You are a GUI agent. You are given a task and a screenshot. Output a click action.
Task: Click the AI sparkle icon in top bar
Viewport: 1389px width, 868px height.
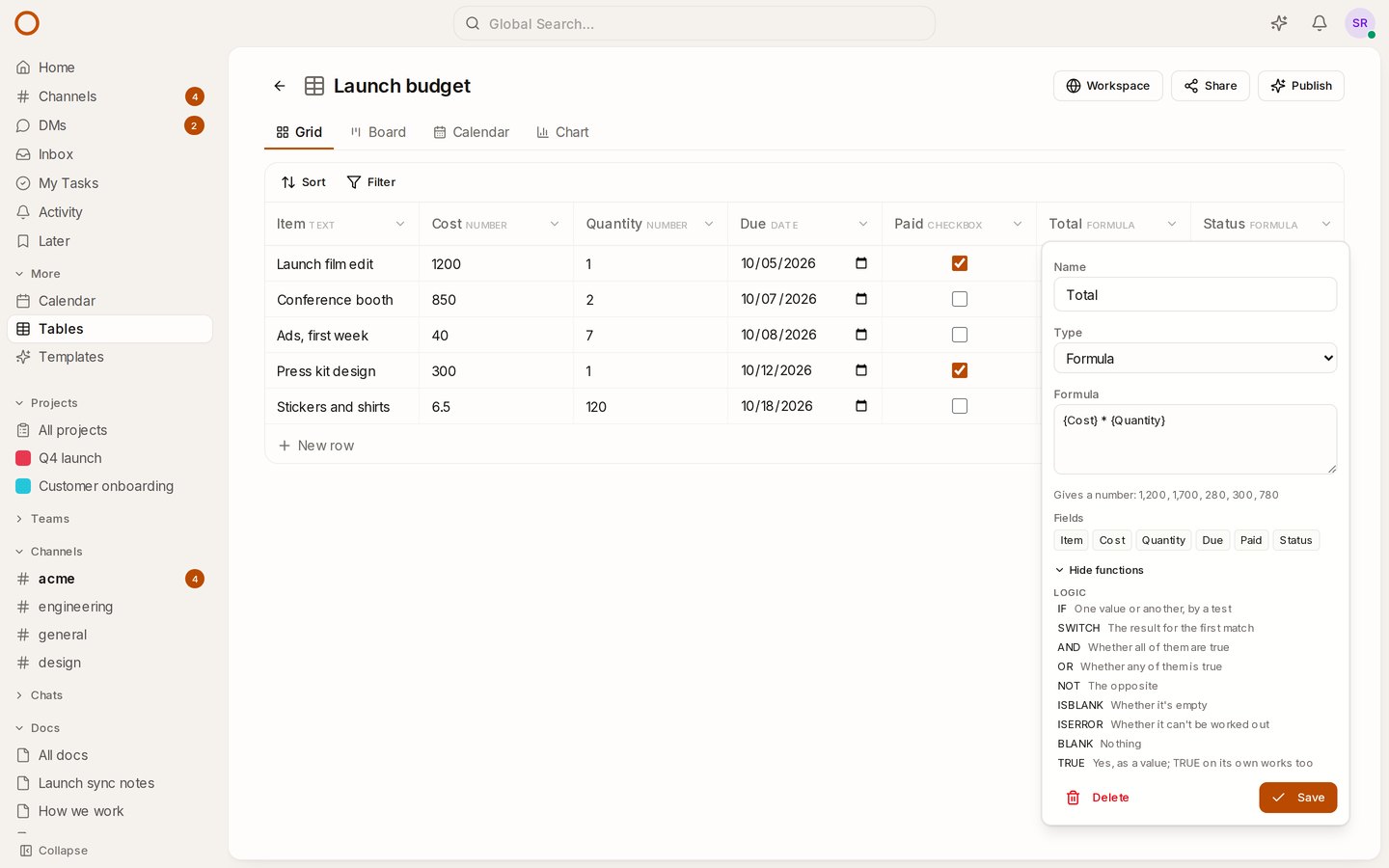click(1279, 23)
